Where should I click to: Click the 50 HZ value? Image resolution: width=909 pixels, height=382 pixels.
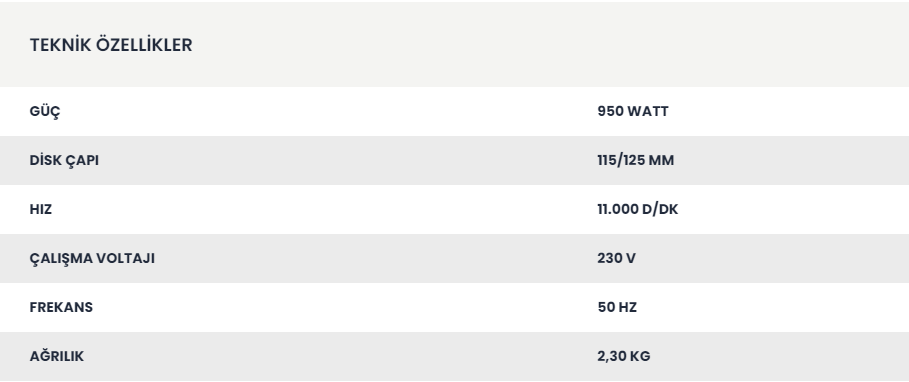coord(617,307)
